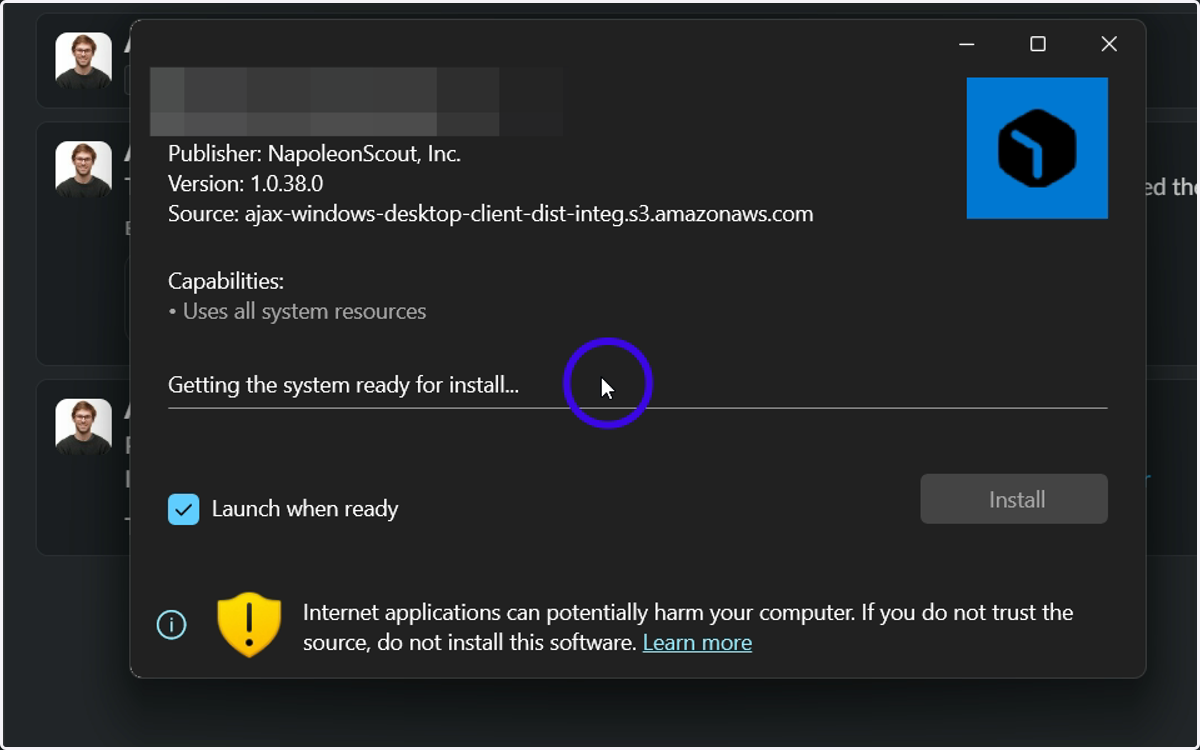
Task: Click second avatar in background window
Action: click(83, 170)
